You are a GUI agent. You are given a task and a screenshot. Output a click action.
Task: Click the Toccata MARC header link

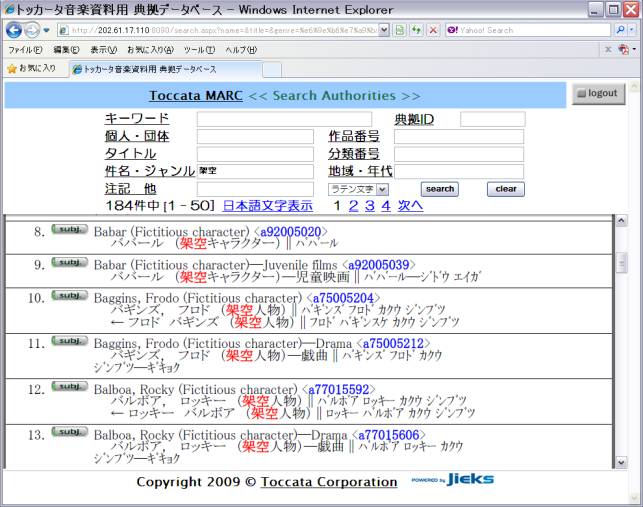[x=196, y=96]
